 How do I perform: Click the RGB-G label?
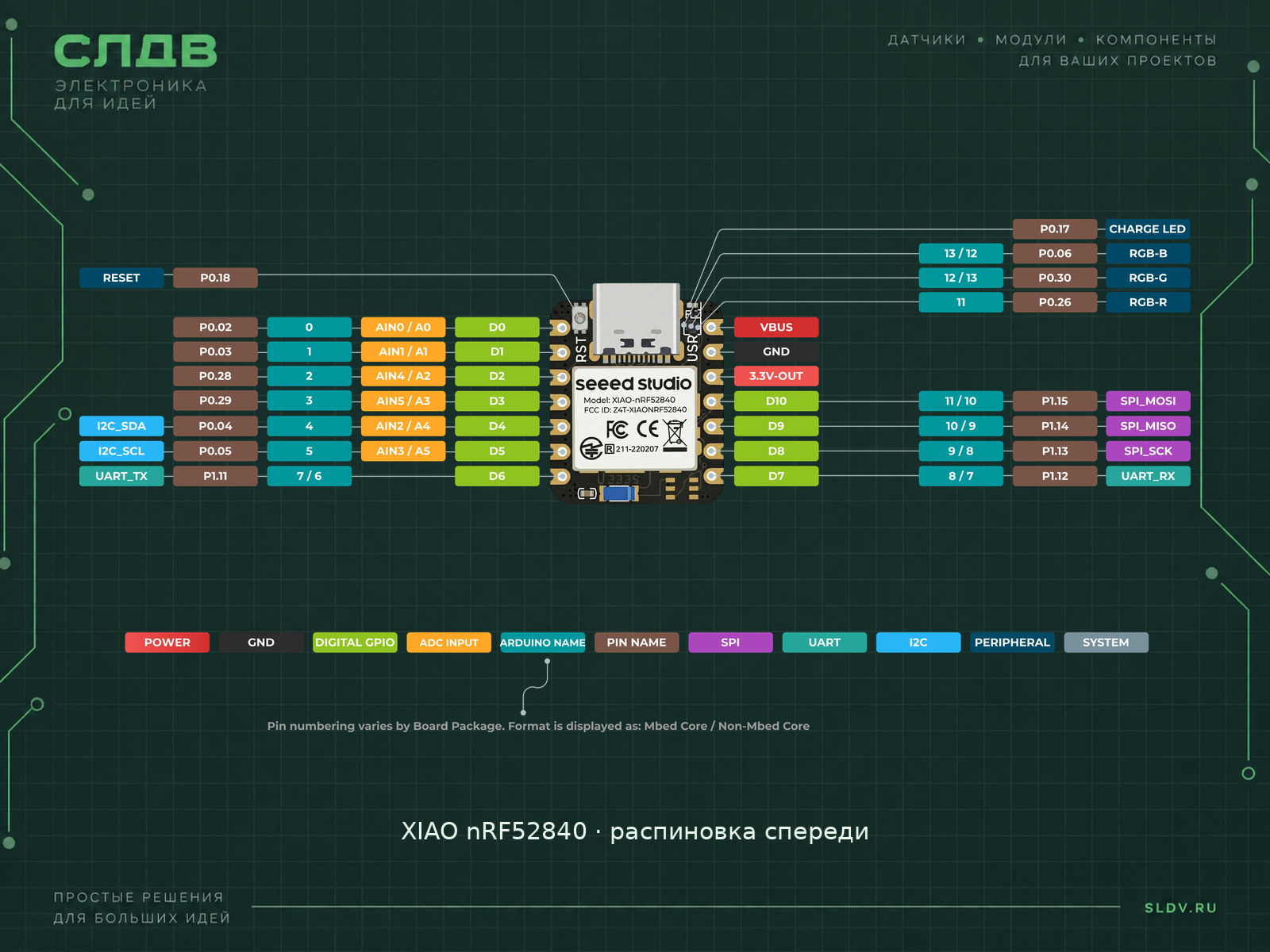point(1148,278)
